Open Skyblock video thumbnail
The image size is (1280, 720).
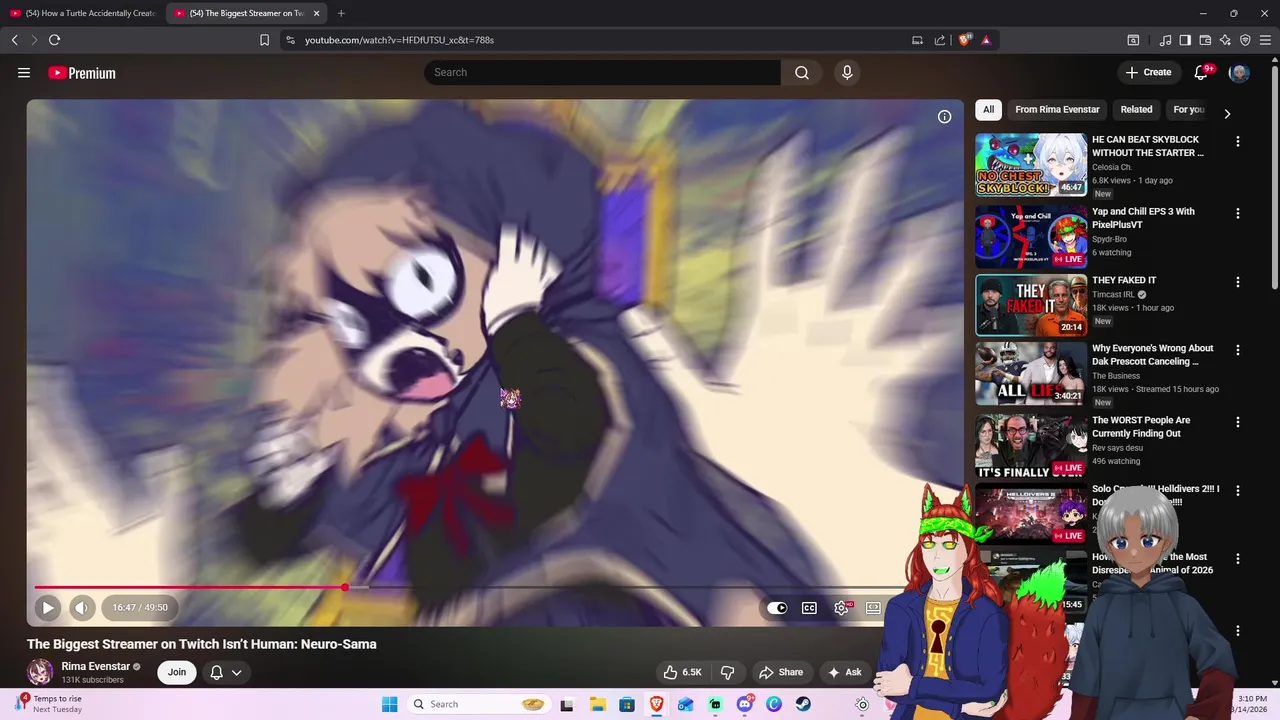(1031, 165)
